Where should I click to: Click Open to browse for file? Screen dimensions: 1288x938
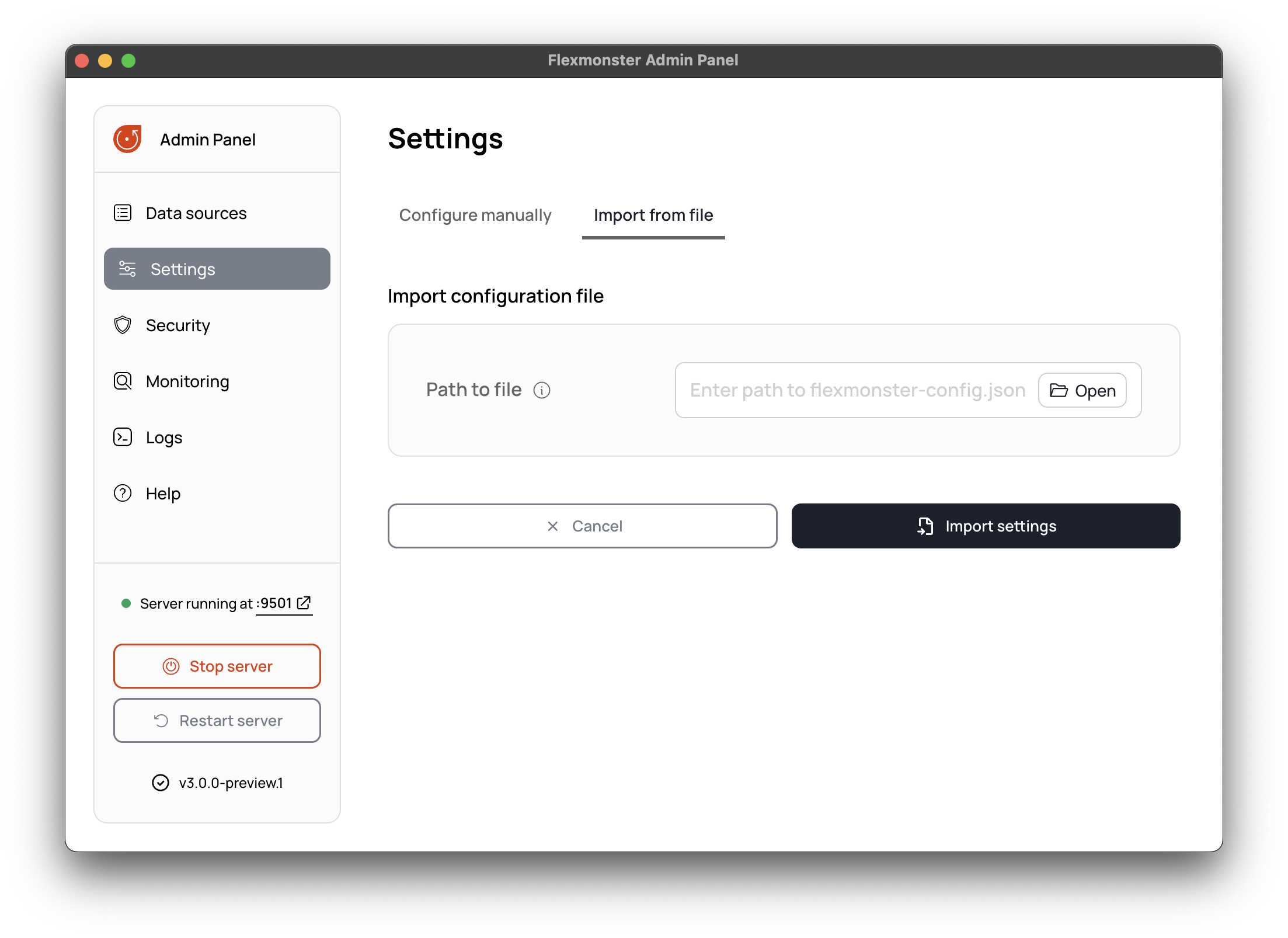(x=1082, y=390)
